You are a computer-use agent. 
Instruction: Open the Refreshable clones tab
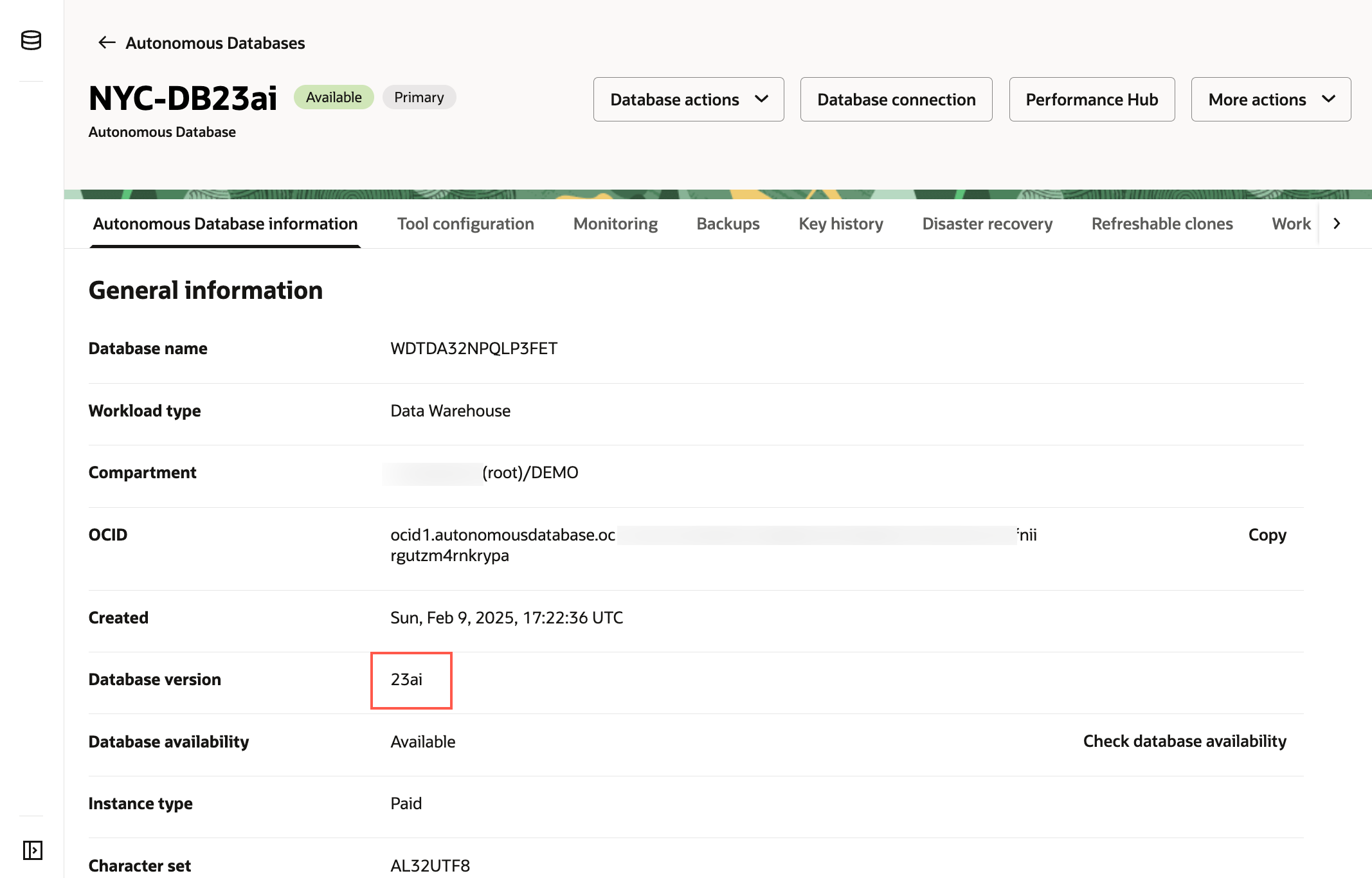[1162, 224]
